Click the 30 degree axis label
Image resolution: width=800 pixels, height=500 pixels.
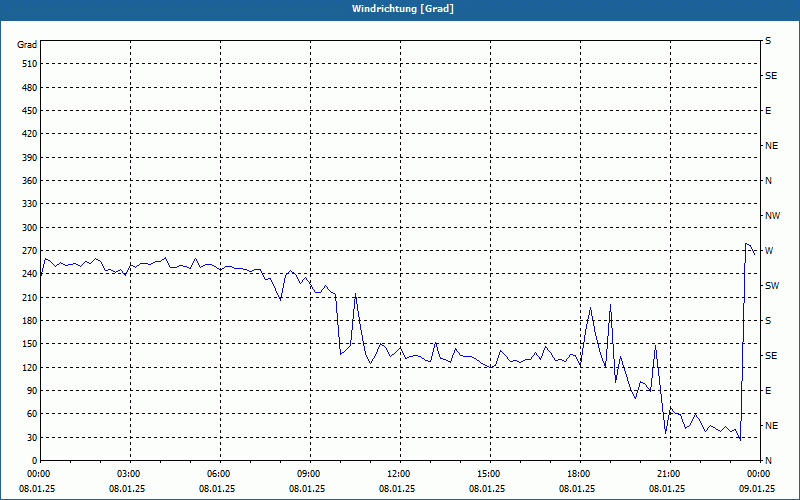32,438
